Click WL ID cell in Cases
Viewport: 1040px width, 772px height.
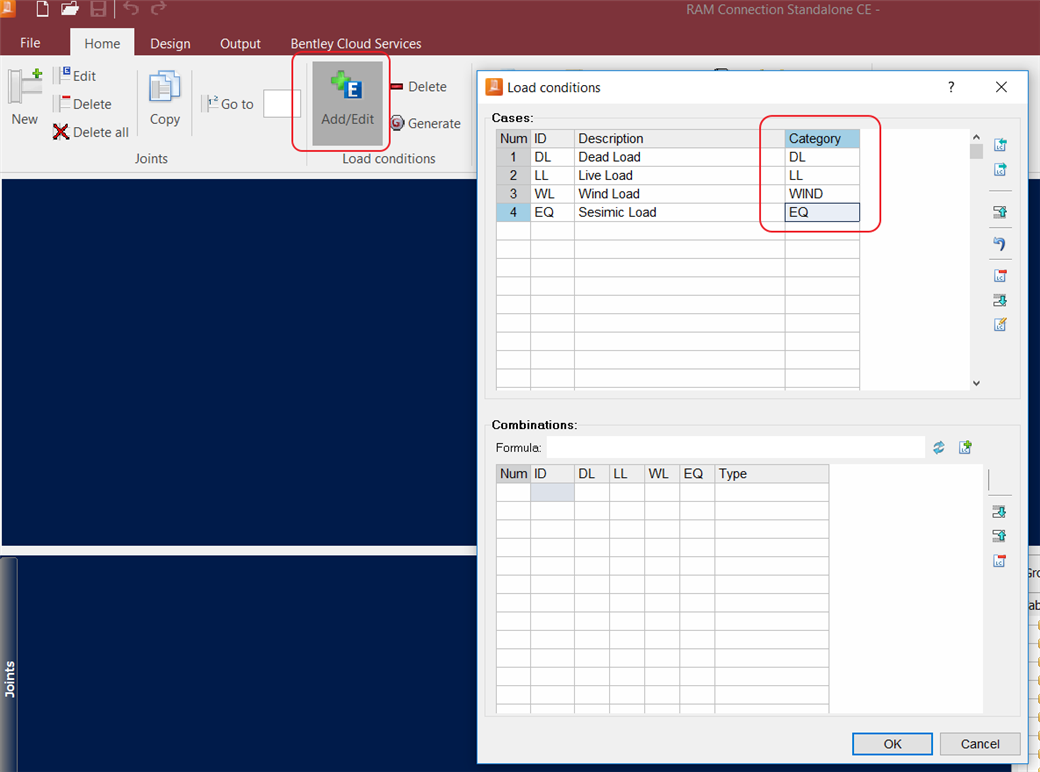point(552,194)
